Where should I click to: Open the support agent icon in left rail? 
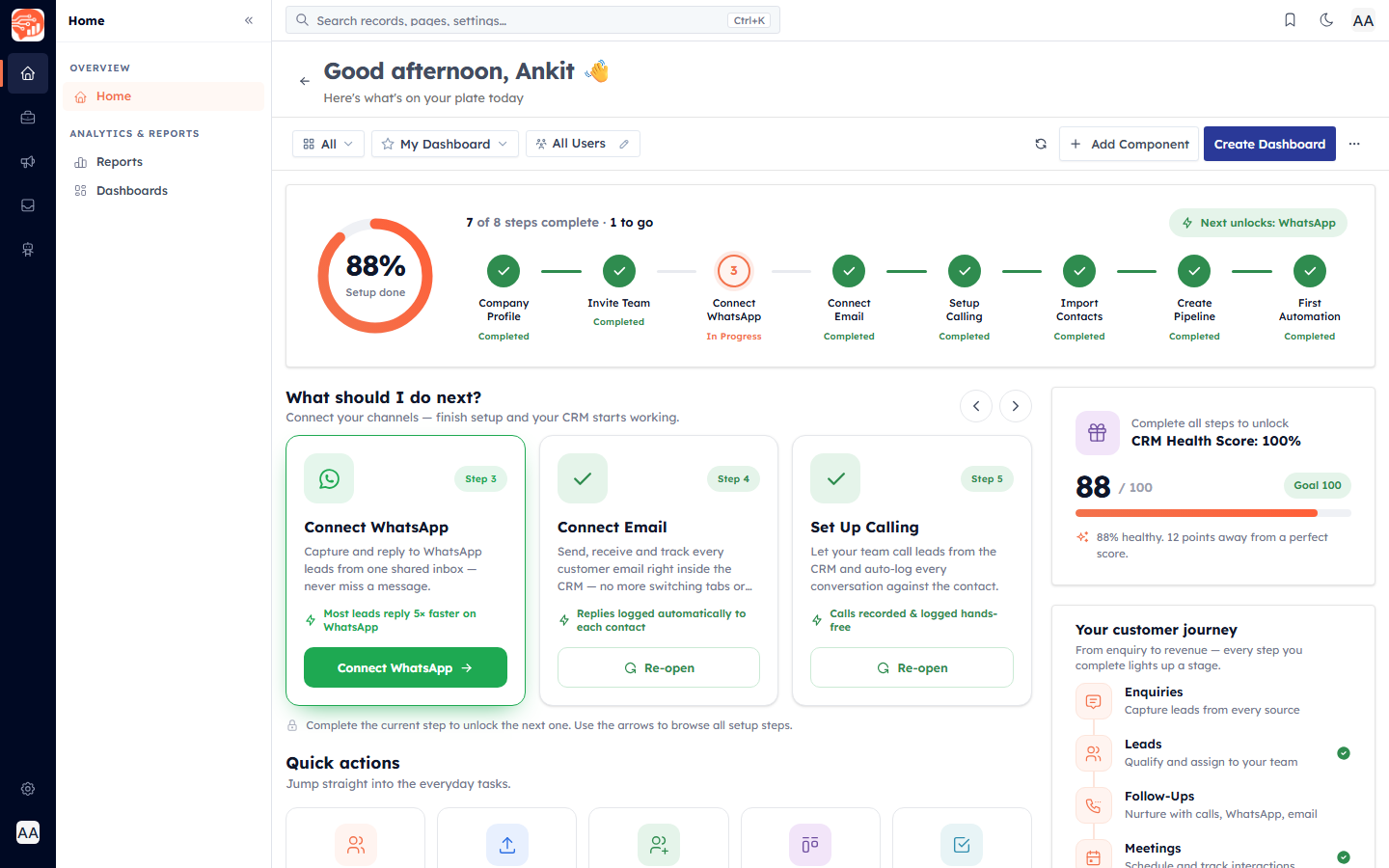pos(28,250)
